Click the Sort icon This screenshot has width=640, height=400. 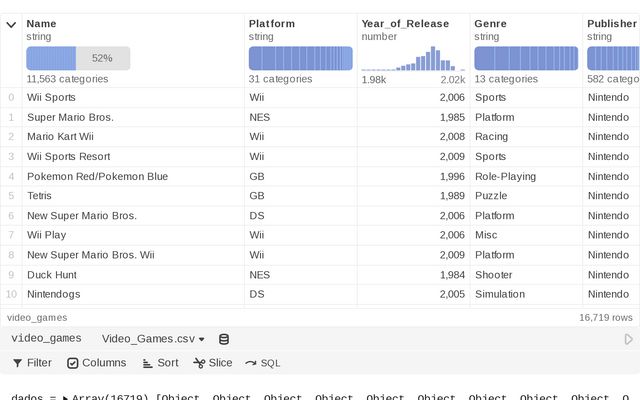(x=147, y=363)
